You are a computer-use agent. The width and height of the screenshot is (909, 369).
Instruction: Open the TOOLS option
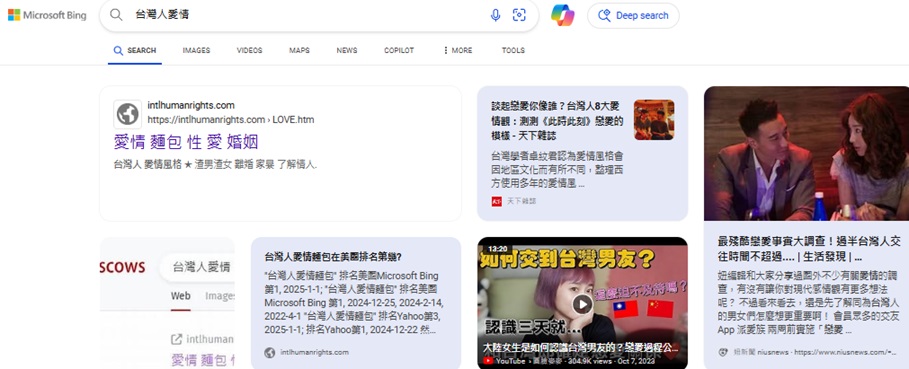tap(513, 50)
